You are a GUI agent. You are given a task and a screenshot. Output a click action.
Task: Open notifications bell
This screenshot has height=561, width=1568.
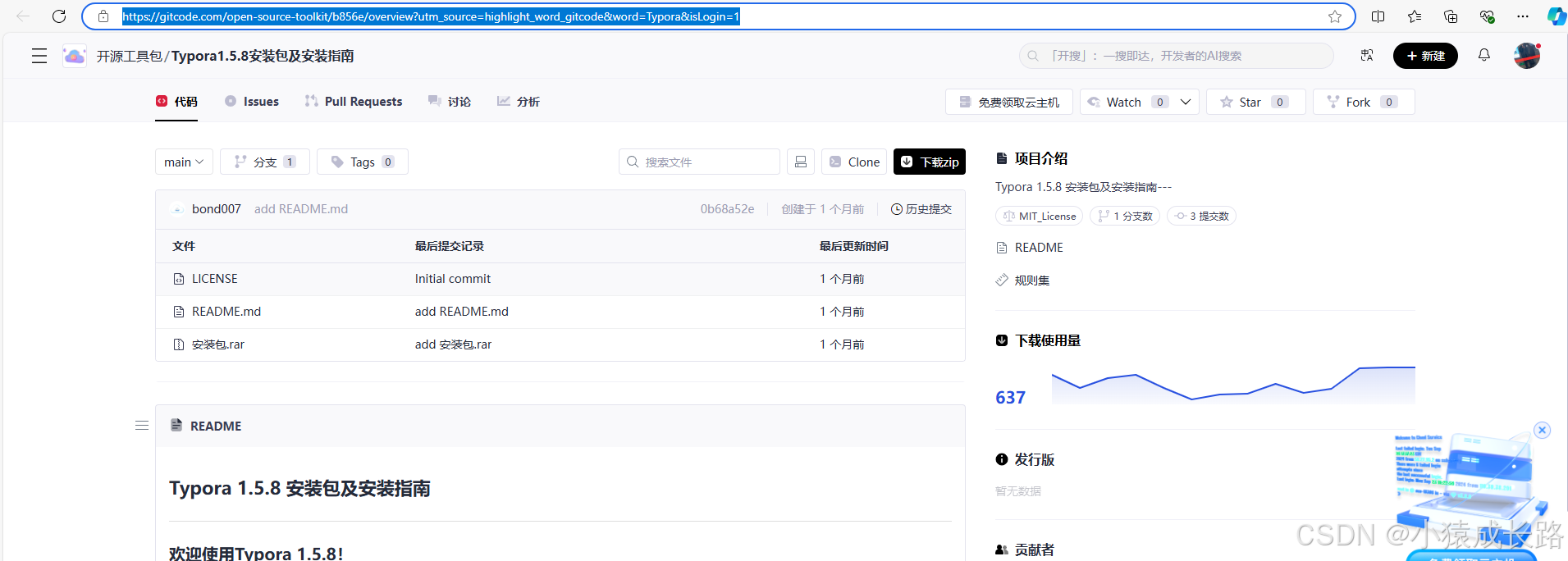[x=1484, y=55]
